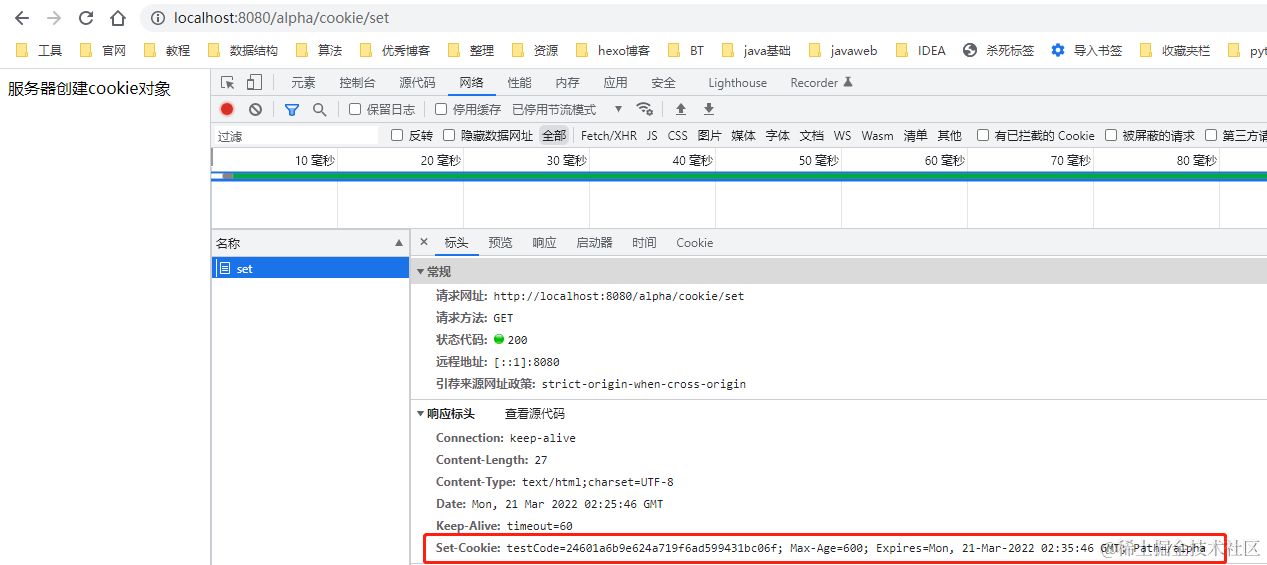Open the 官网 bookmark folder
This screenshot has height=565, width=1267.
coord(103,50)
